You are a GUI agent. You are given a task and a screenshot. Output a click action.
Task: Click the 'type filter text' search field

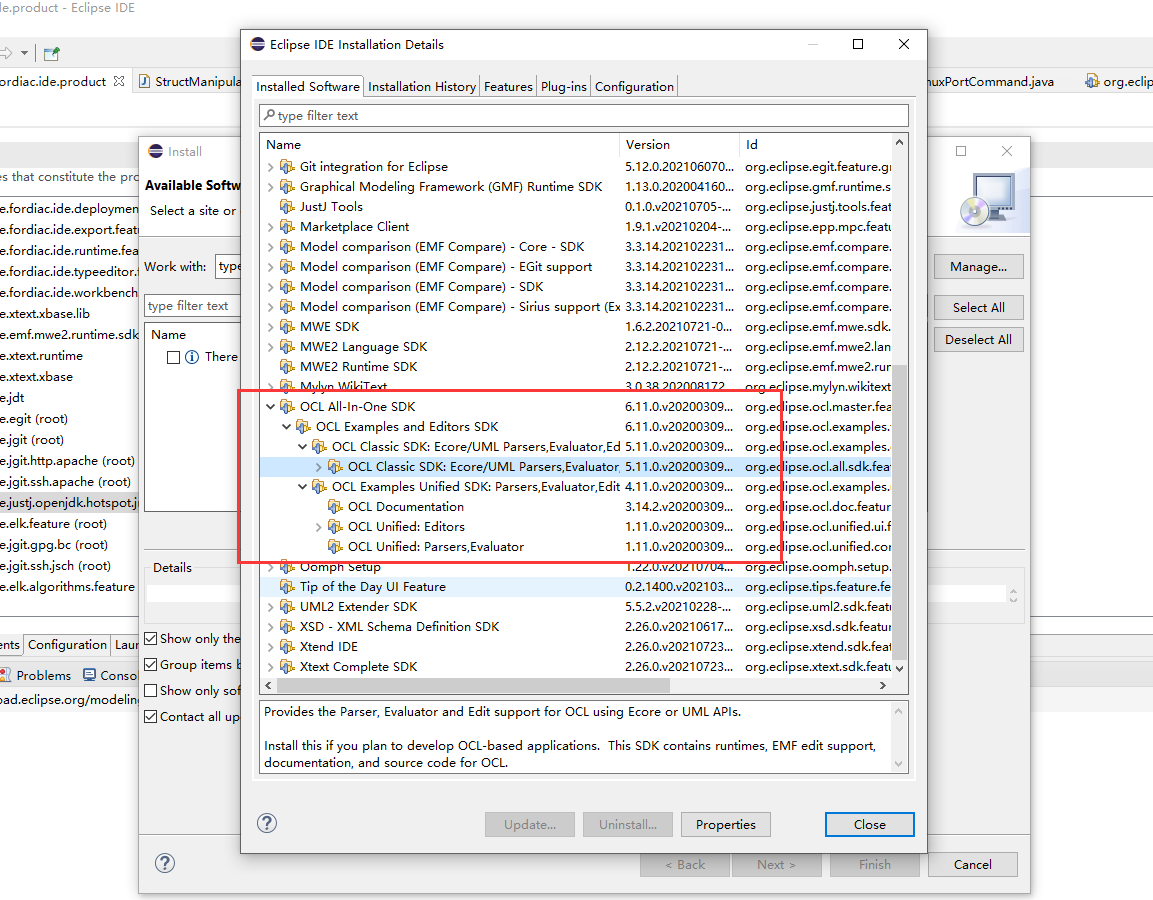pos(584,115)
